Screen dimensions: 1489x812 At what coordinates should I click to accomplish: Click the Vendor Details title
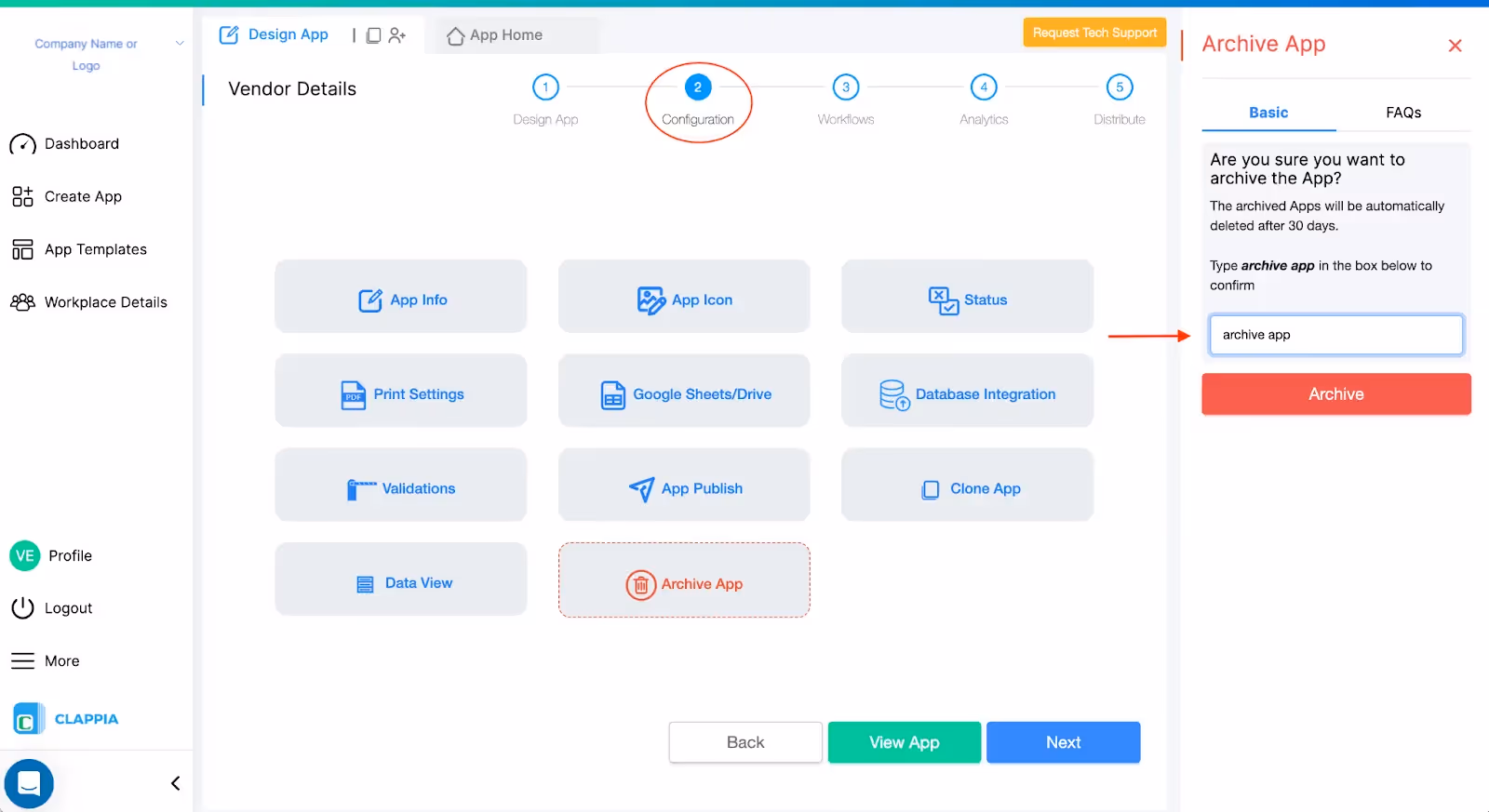tap(292, 89)
